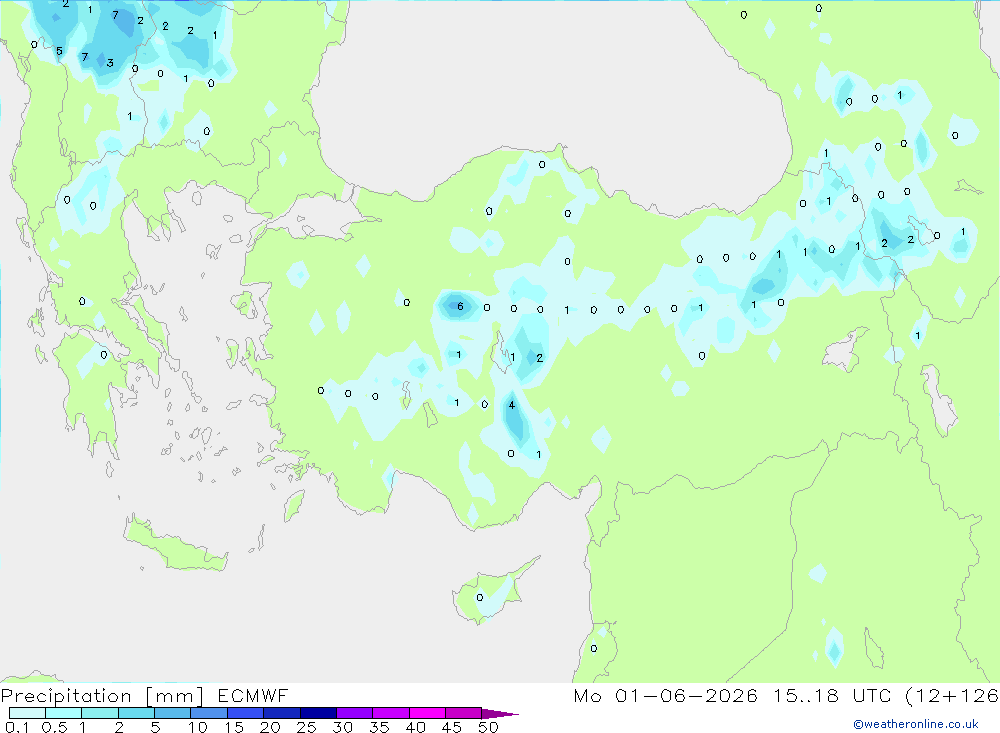Click the 'UTC' label in the timestamp
The width and height of the screenshot is (1000, 733).
(872, 695)
